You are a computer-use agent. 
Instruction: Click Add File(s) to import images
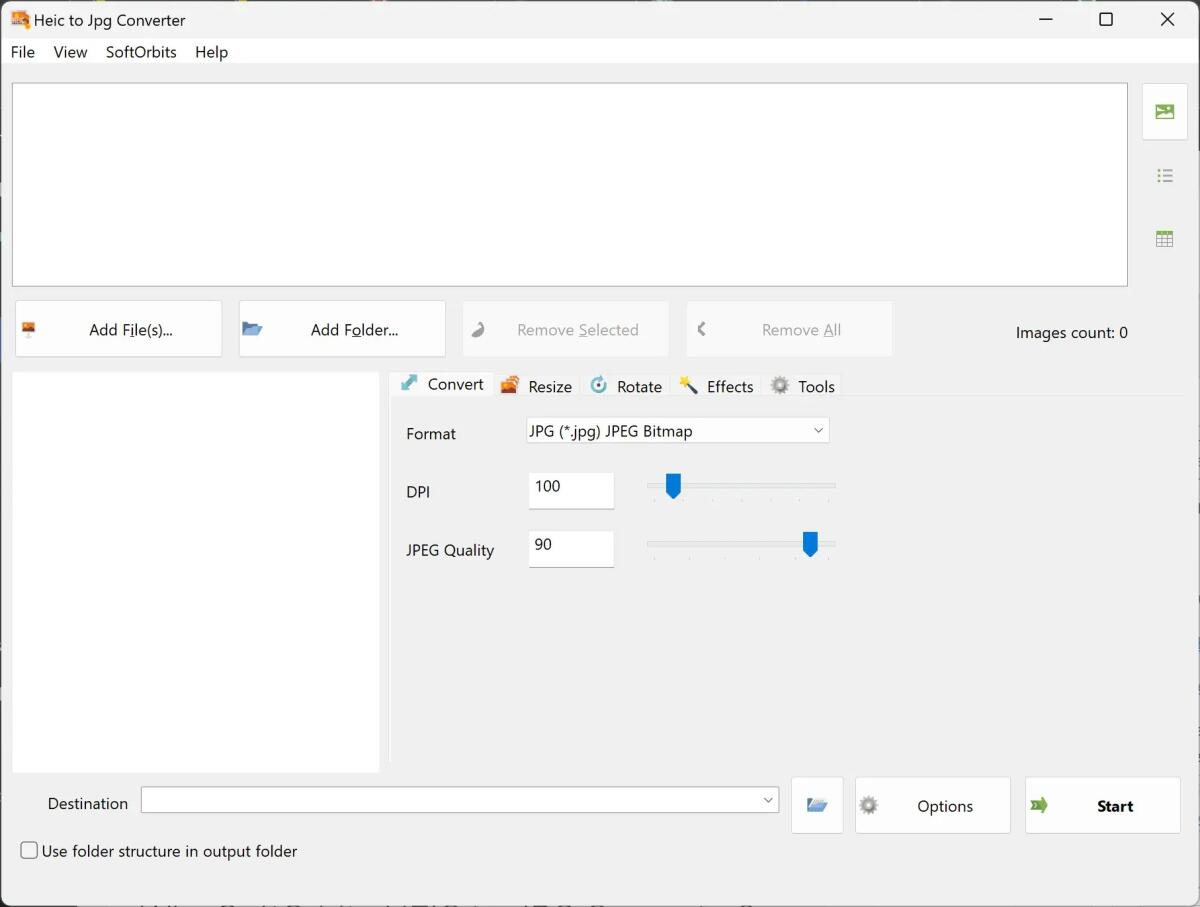(118, 328)
